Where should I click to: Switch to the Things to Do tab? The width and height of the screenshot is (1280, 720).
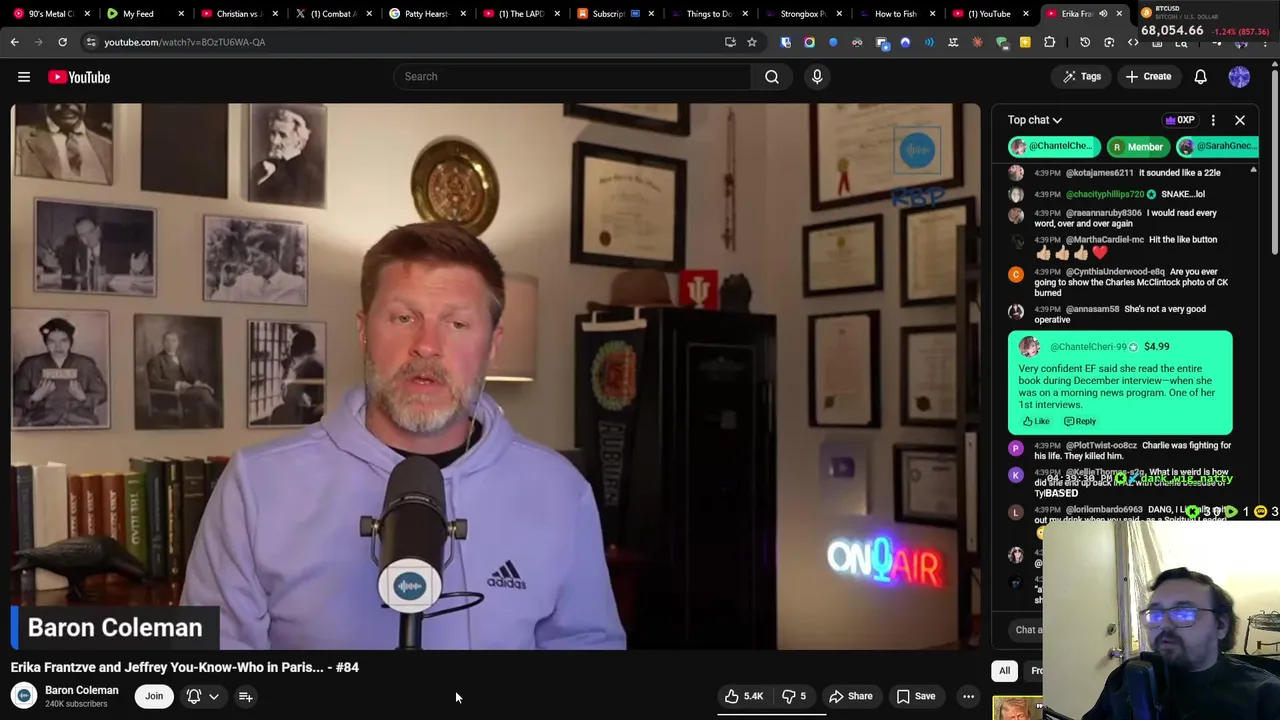tap(708, 14)
